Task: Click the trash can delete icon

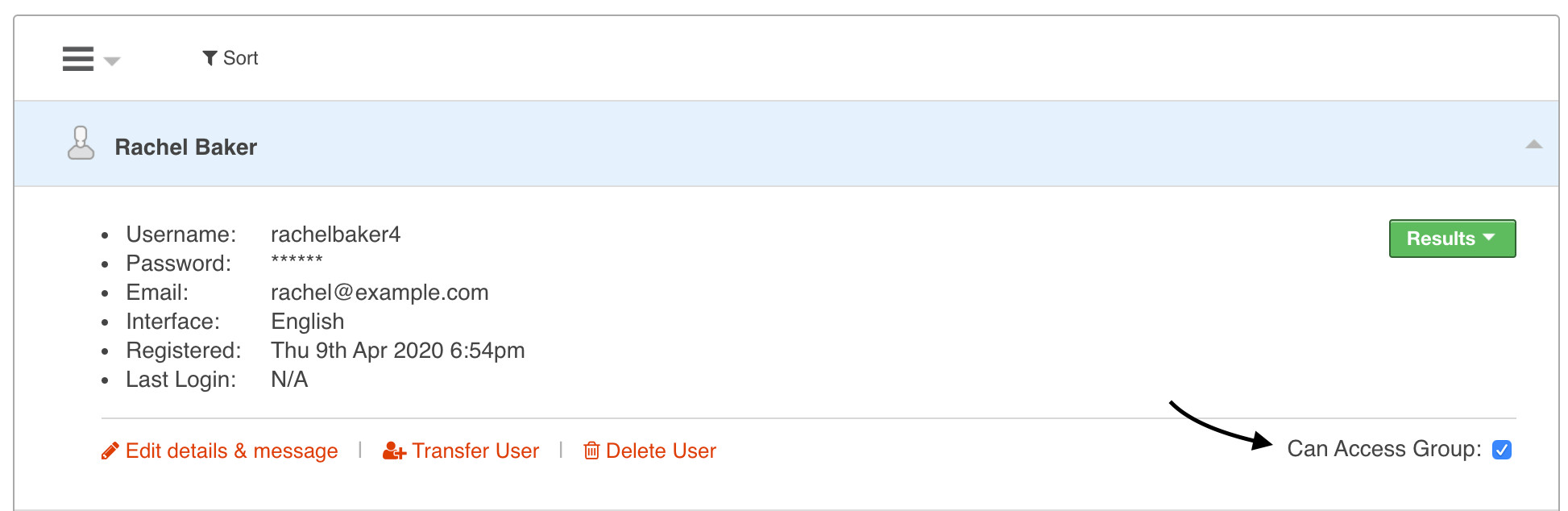Action: 591,451
